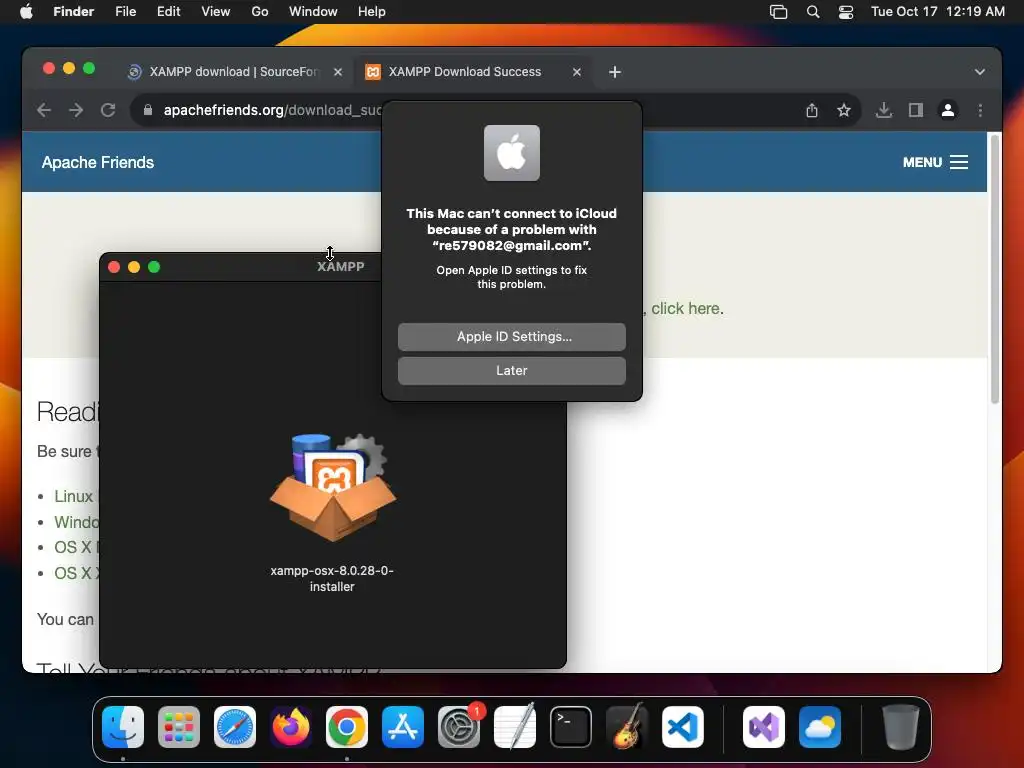Screen dimensions: 1024x768
Task: Minimize the XAMPP installer window
Action: click(x=134, y=267)
